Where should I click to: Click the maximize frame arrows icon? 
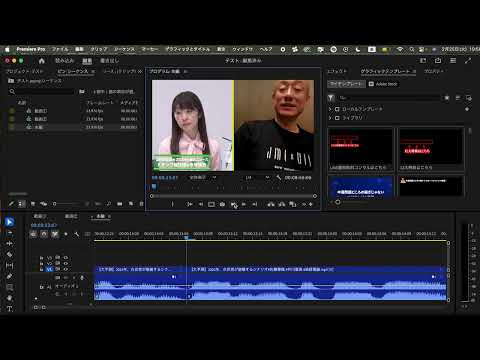pos(468,60)
